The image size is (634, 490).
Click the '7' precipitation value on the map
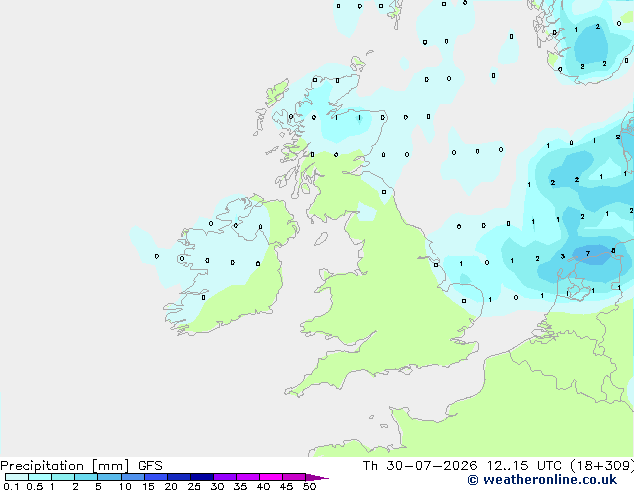pyautogui.click(x=588, y=253)
